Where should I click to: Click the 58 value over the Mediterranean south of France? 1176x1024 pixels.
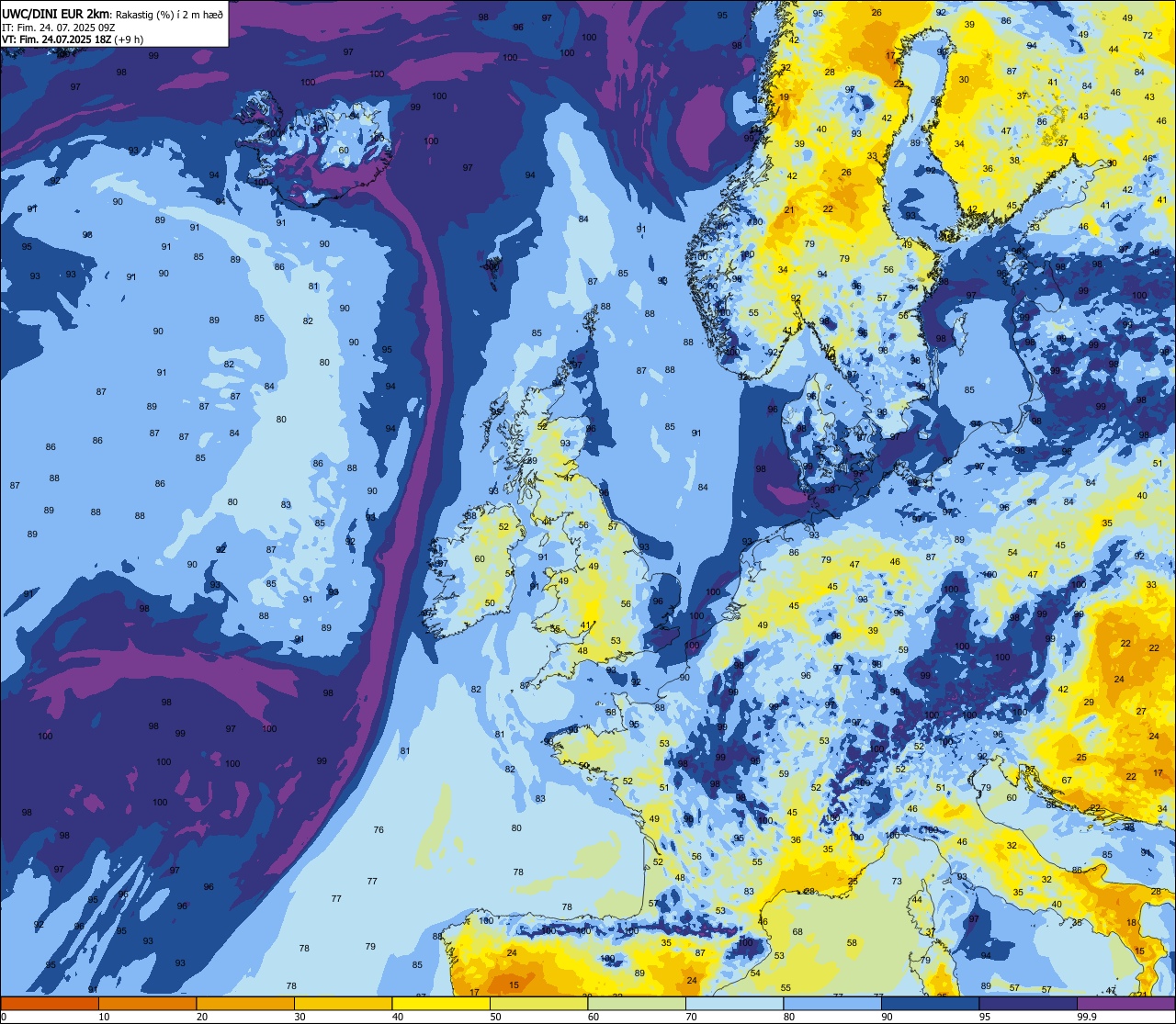(x=852, y=943)
